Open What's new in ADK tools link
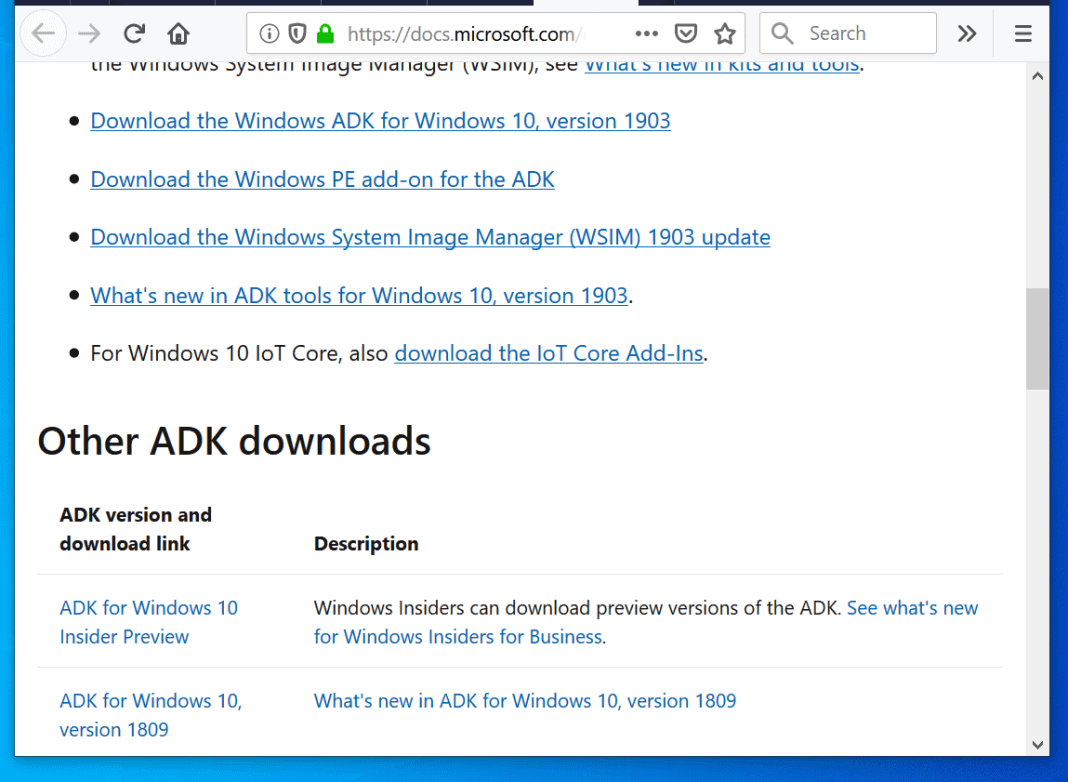 359,295
